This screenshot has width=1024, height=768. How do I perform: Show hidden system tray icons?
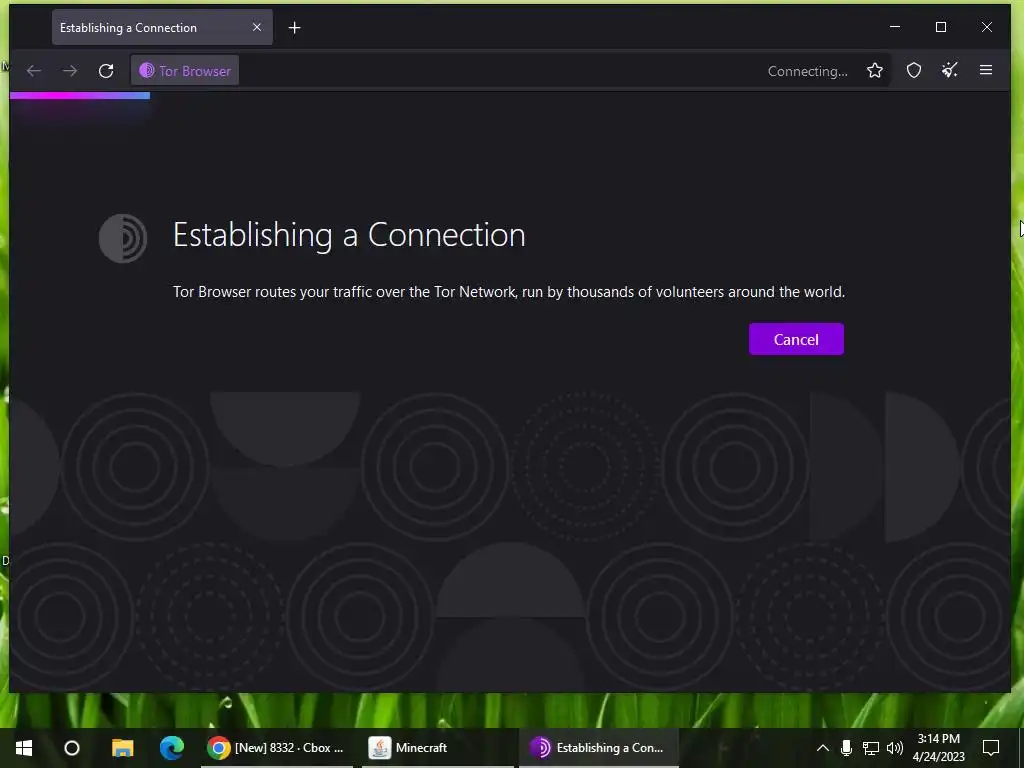[823, 748]
